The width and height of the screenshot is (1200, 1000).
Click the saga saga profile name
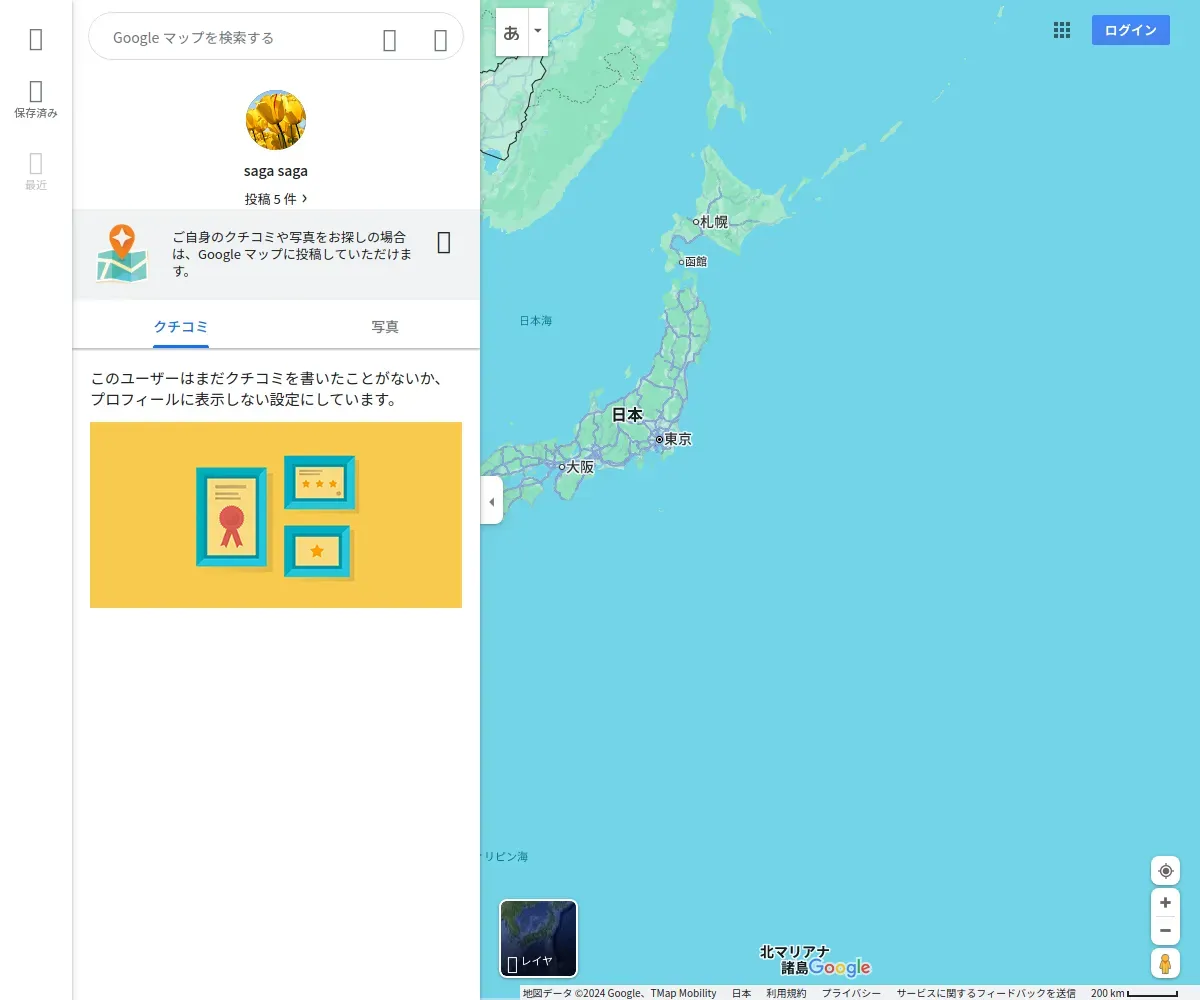click(276, 171)
